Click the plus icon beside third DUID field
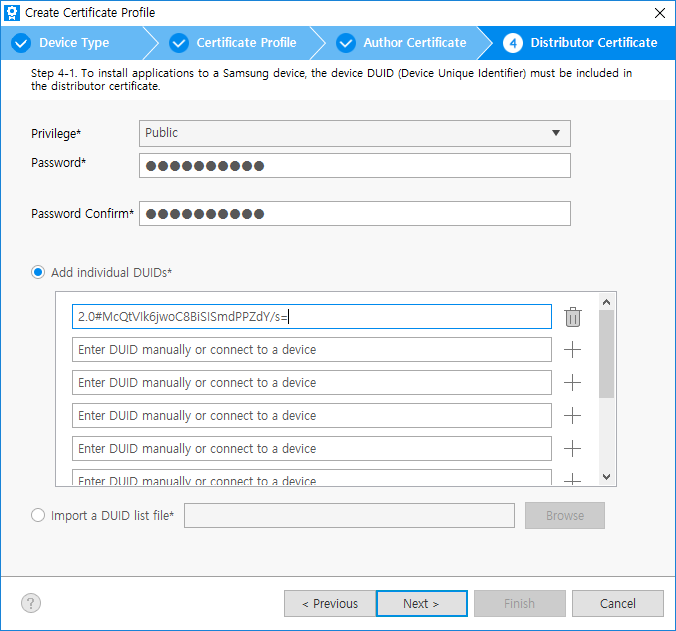This screenshot has width=676, height=631. point(573,383)
